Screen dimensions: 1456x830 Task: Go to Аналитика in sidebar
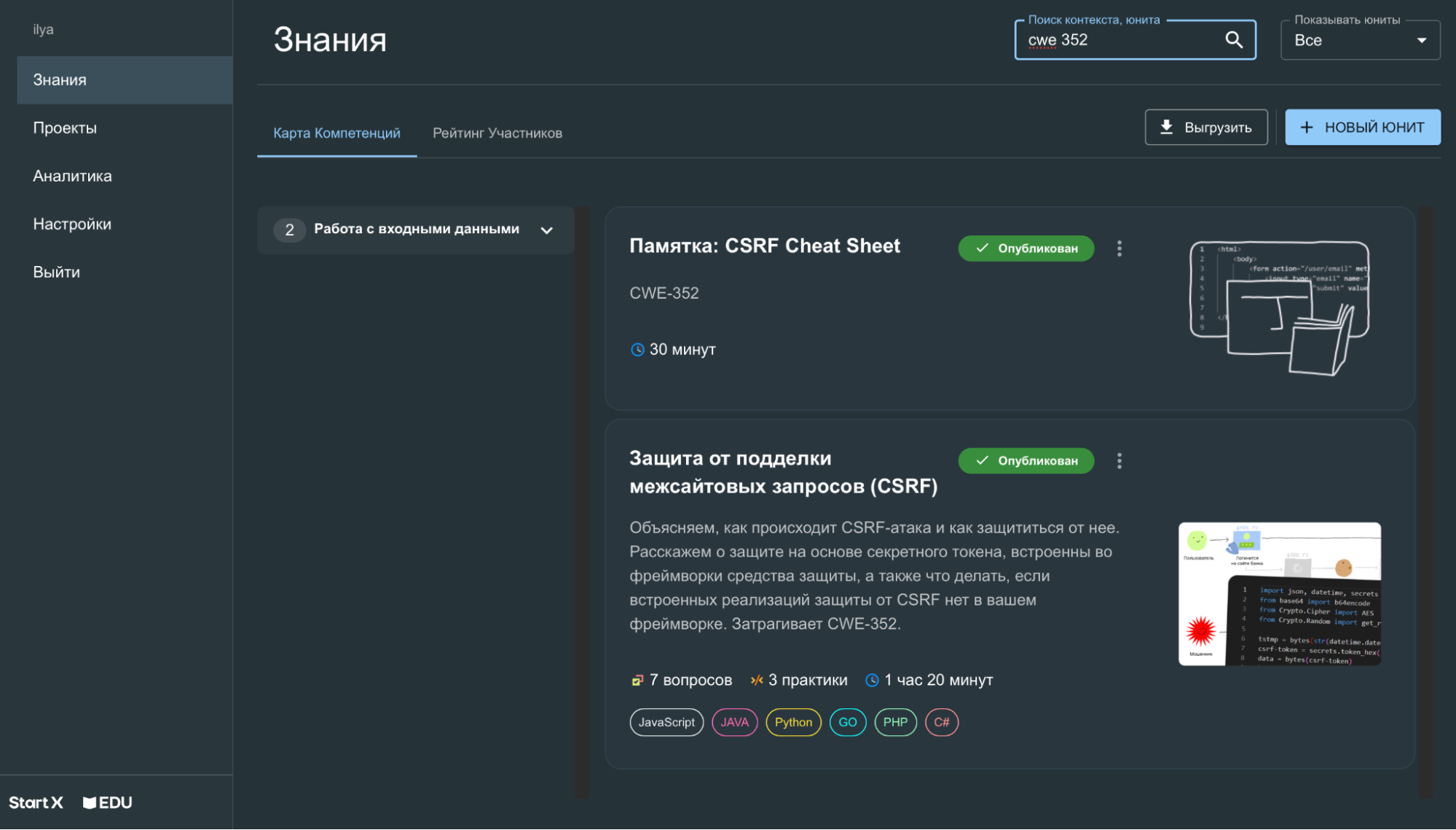tap(72, 176)
